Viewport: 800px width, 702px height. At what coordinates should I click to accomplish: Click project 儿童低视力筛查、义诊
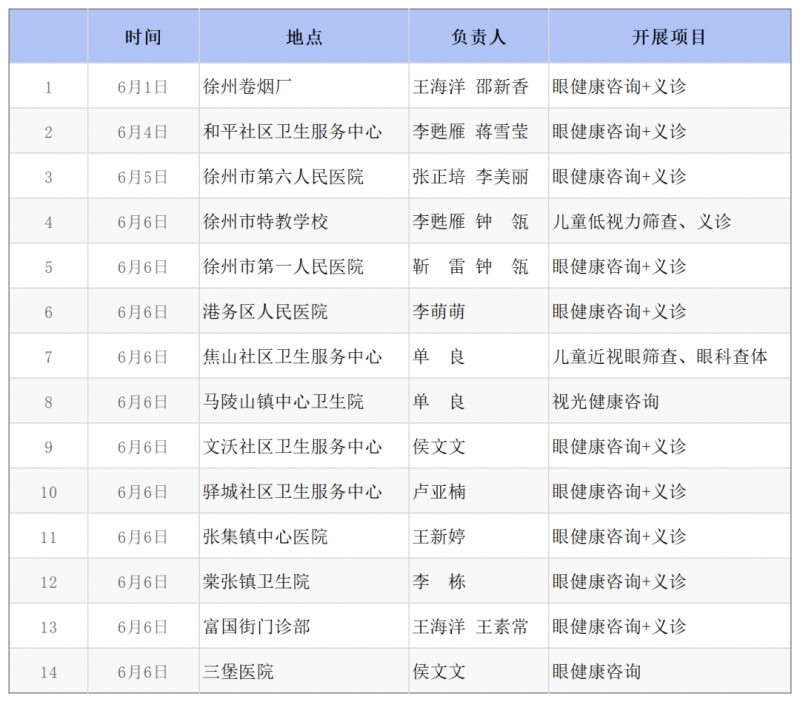click(642, 221)
